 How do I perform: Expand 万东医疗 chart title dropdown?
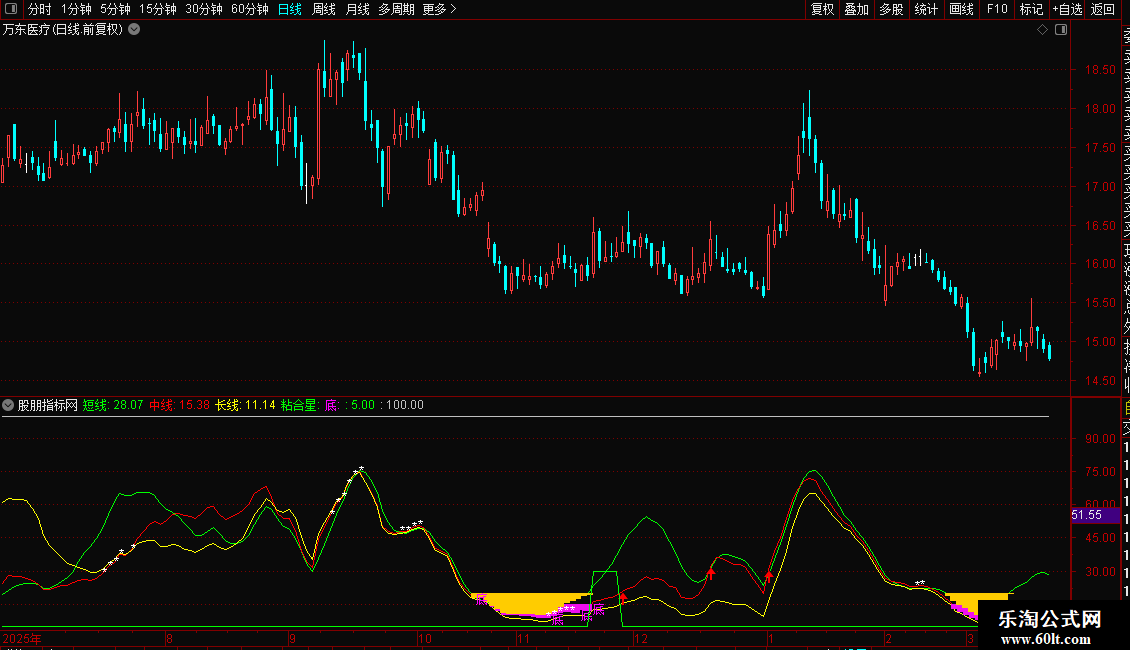pos(134,29)
